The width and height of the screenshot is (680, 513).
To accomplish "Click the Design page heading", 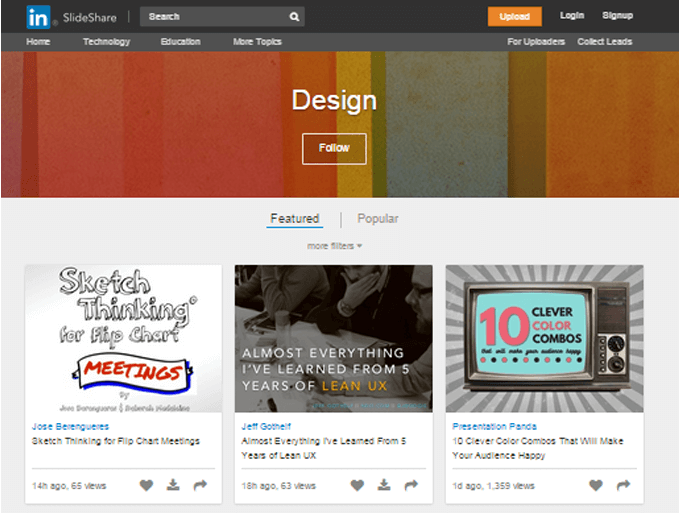I will pyautogui.click(x=334, y=101).
